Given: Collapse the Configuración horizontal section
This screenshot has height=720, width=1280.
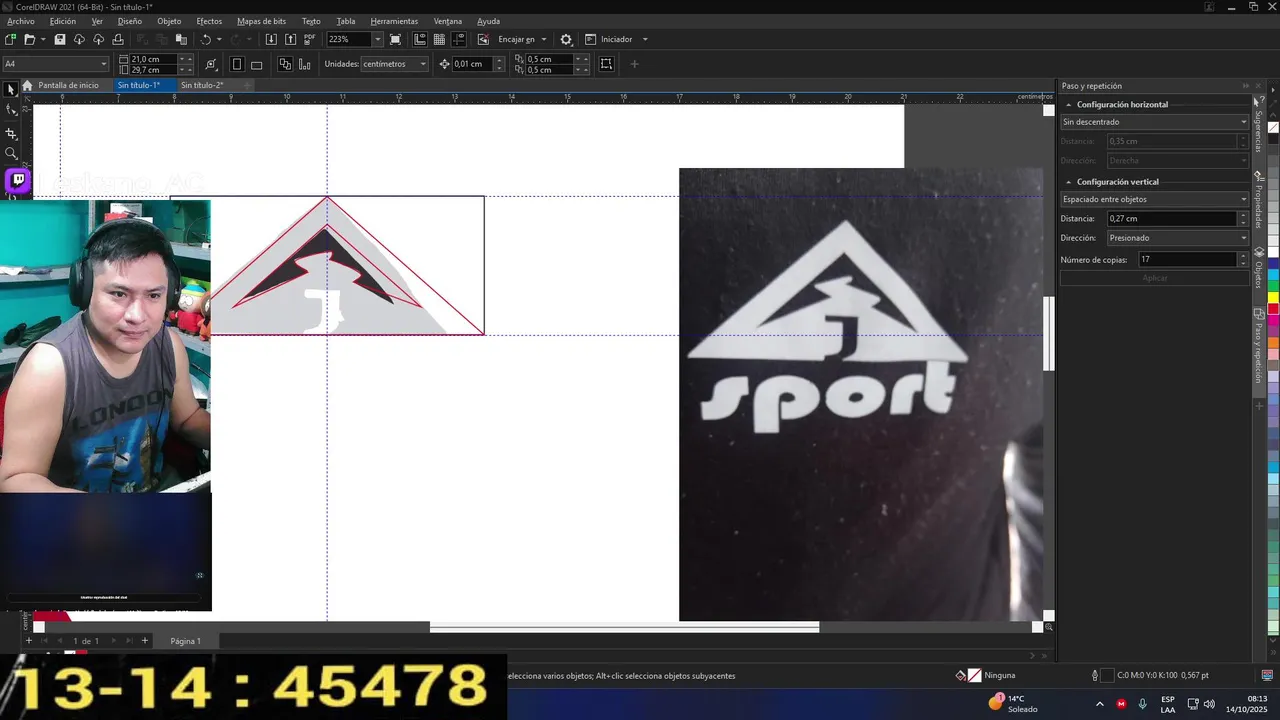Looking at the screenshot, I should (x=1068, y=104).
